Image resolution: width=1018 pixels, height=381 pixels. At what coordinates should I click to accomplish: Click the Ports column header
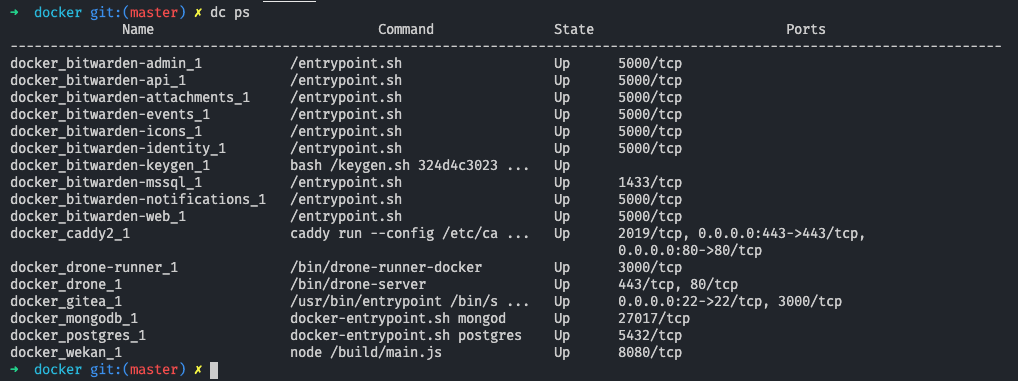[806, 30]
